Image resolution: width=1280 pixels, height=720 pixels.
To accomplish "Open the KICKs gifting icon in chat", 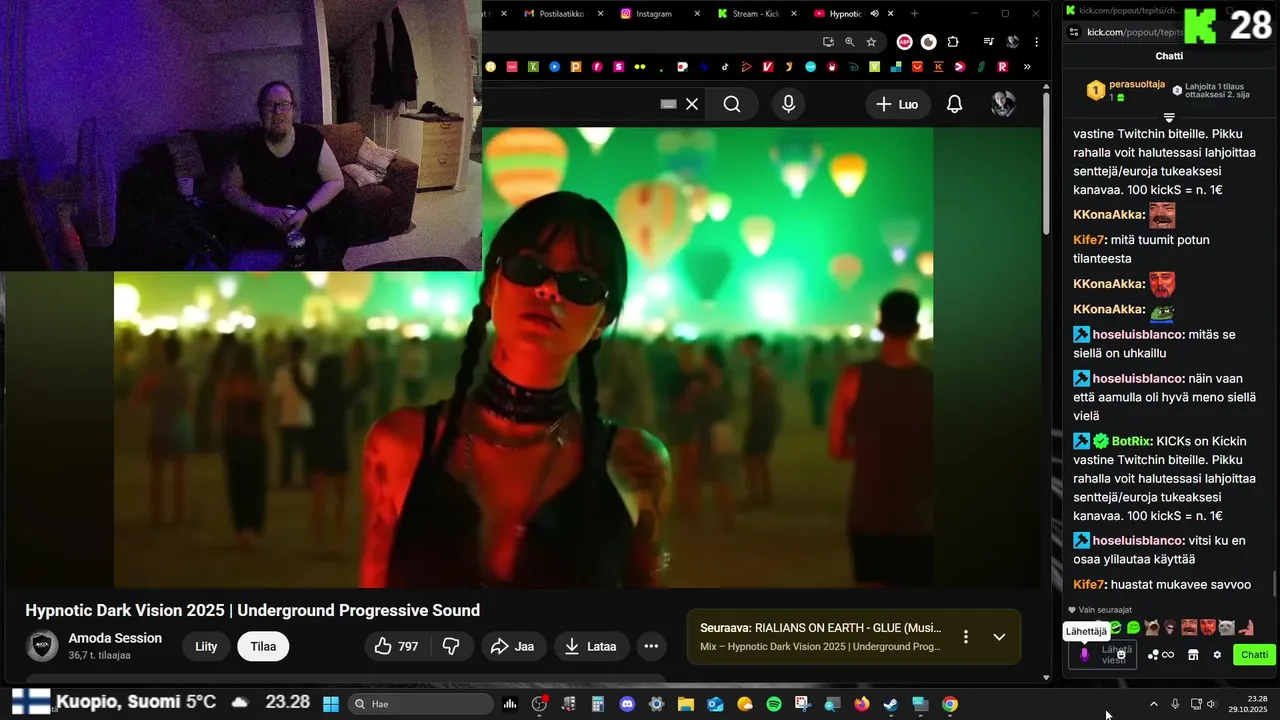I will pos(1161,655).
